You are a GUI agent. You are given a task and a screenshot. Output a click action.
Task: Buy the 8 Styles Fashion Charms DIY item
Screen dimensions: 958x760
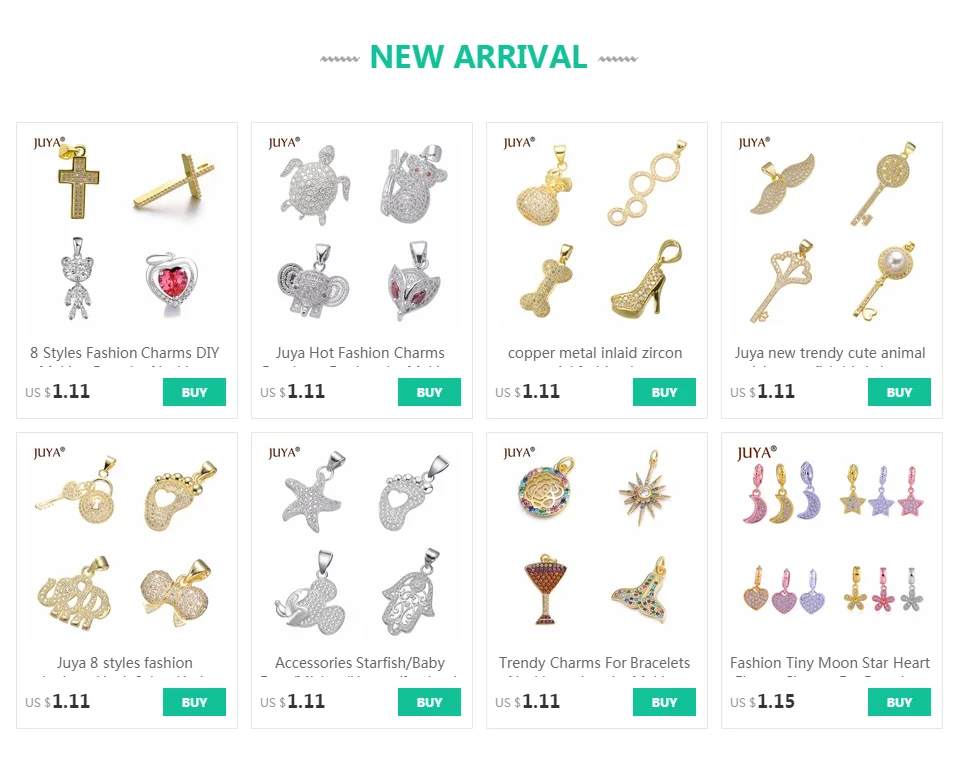click(x=194, y=392)
